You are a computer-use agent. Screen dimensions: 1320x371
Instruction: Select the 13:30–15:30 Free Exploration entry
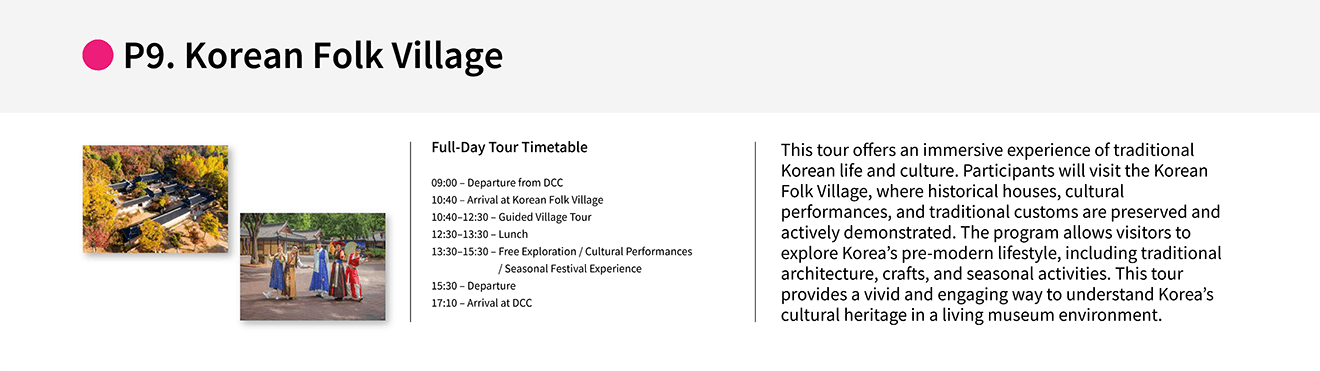click(x=561, y=251)
